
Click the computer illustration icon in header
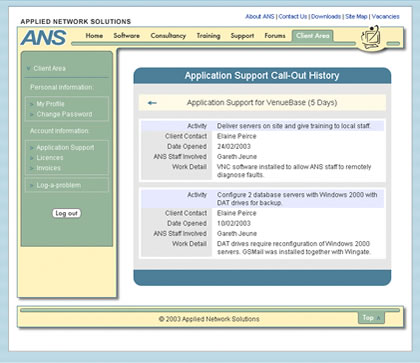coord(371,38)
